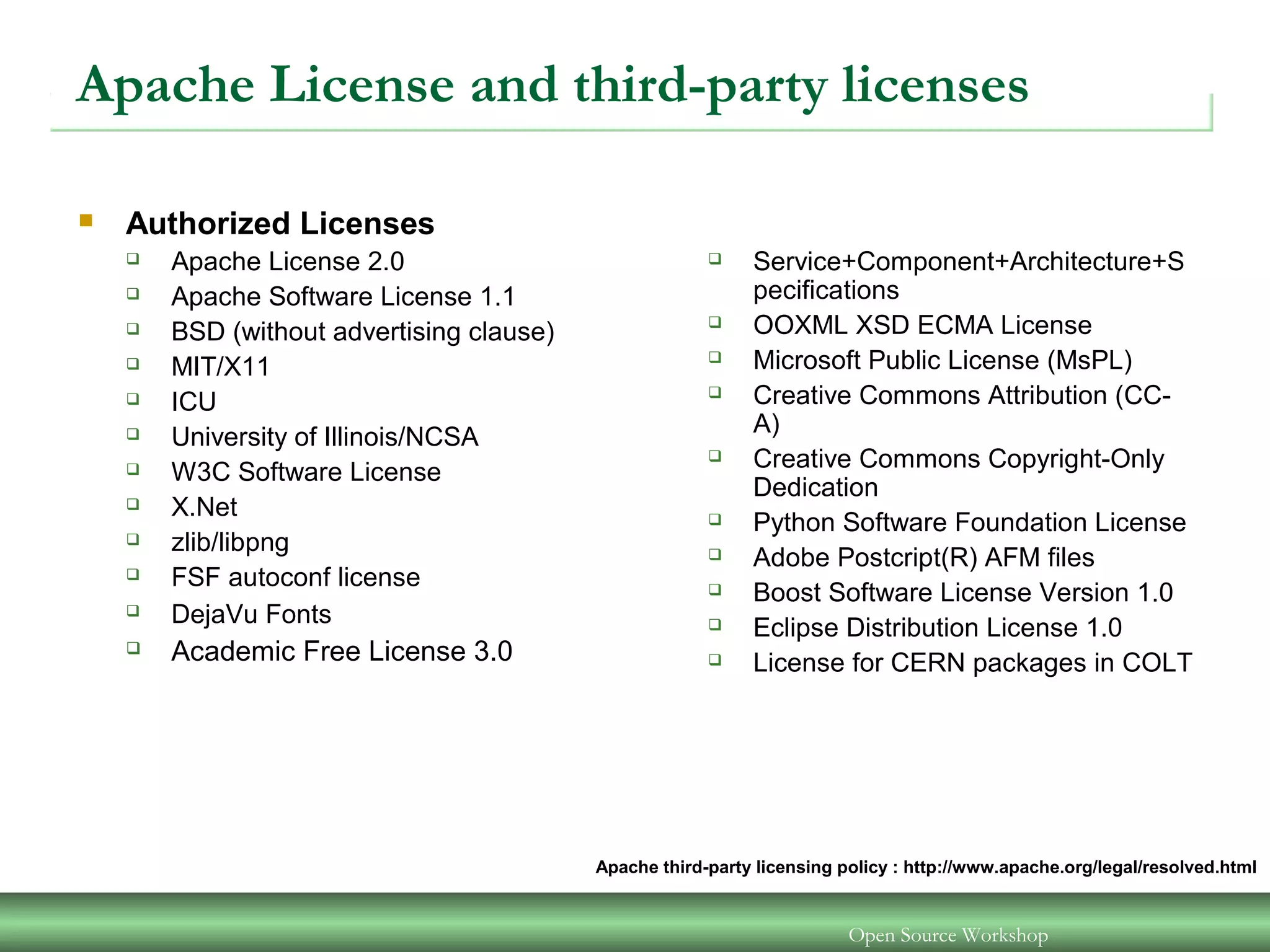Click the 'zlib/libpng' item
Image resolution: width=1270 pixels, height=952 pixels.
click(x=230, y=543)
